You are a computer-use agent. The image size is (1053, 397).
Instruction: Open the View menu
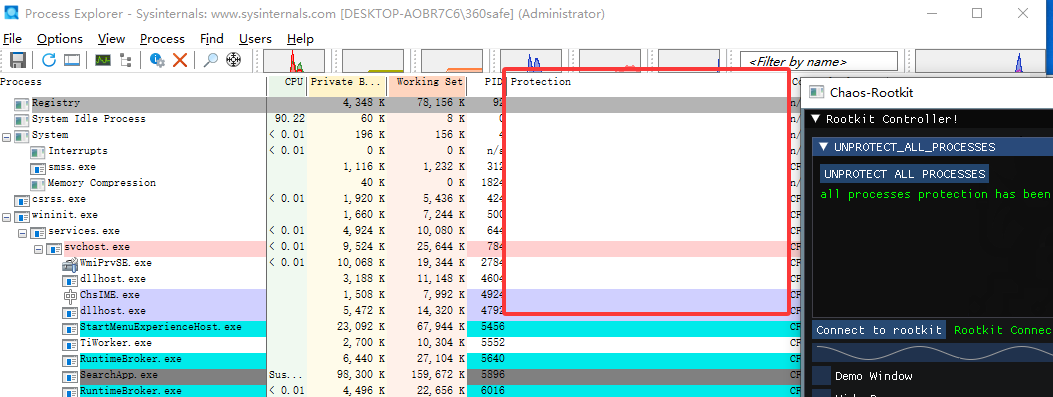click(111, 39)
